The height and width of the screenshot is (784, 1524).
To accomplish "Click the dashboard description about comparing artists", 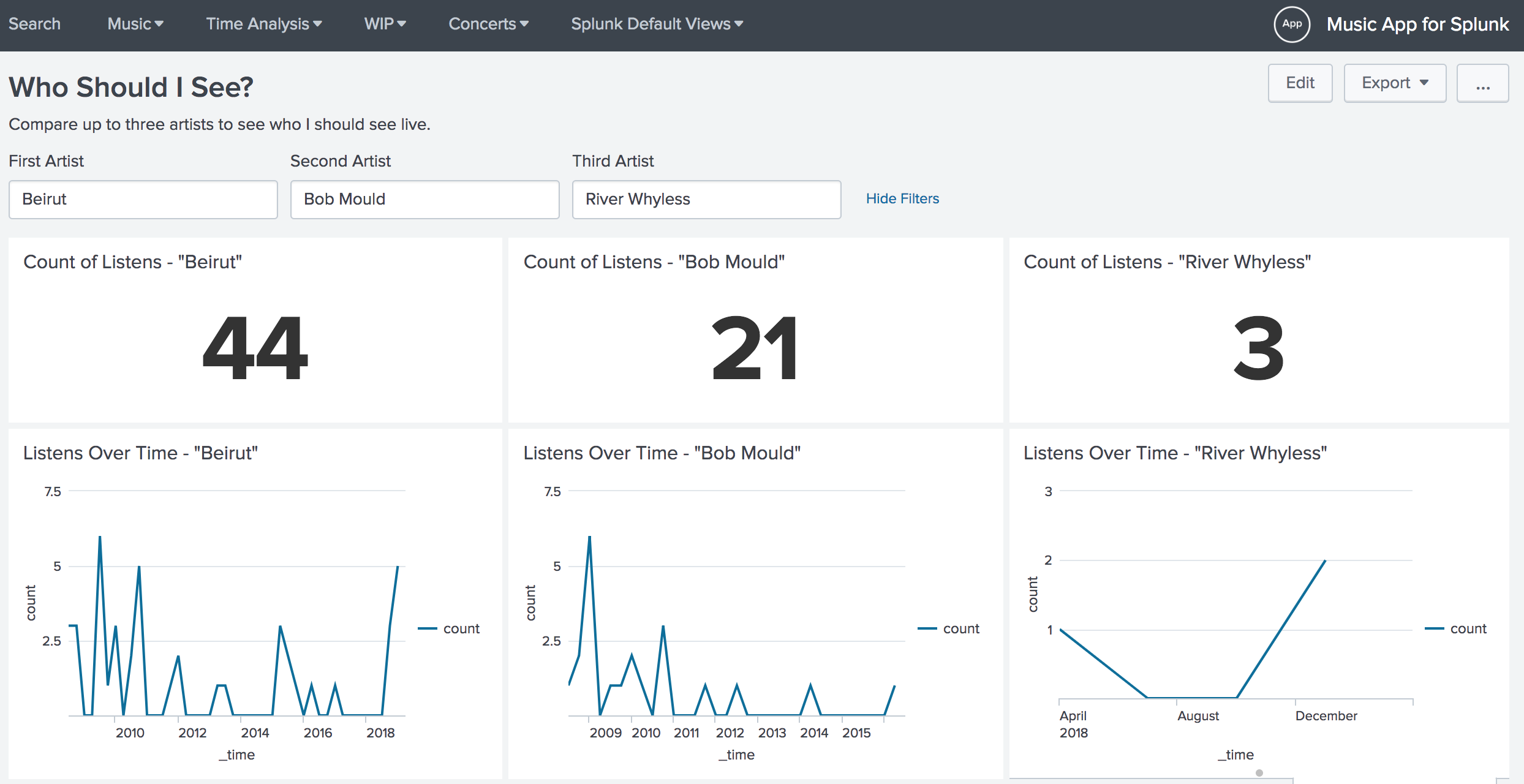I will pos(219,124).
